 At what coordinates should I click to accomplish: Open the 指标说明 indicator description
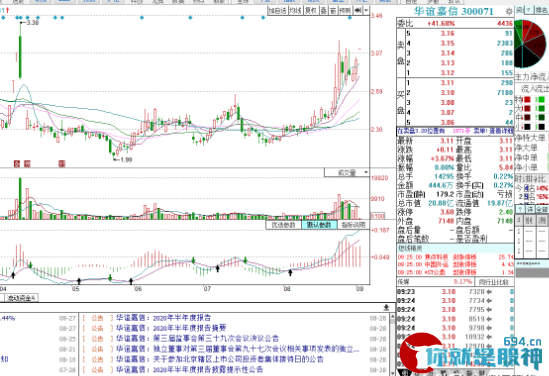click(353, 225)
